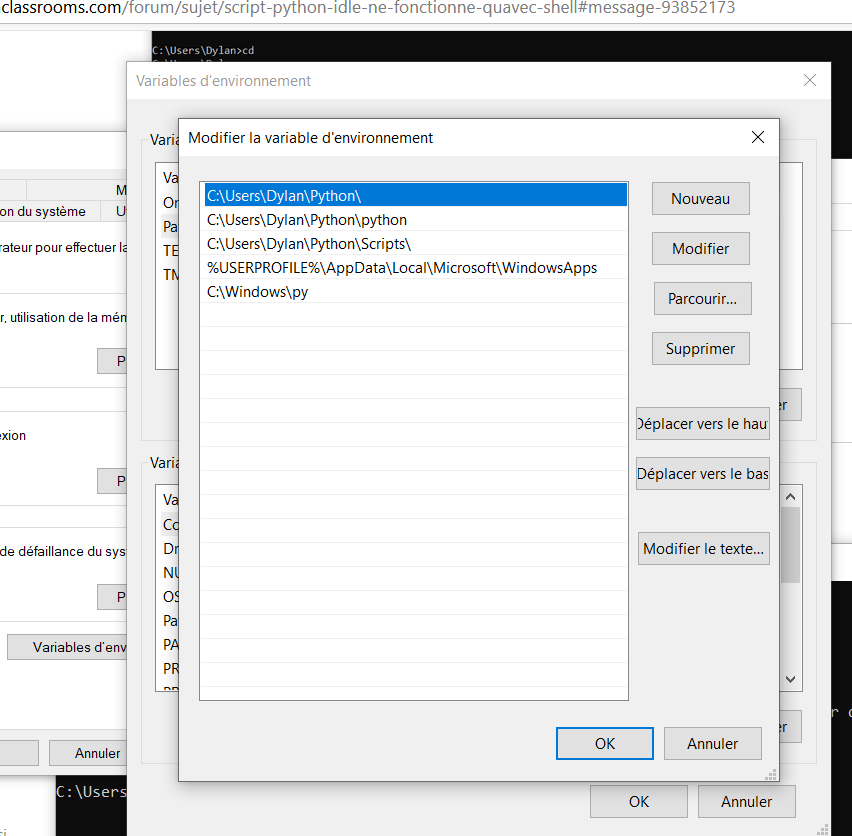
Task: Open the Parcourir... folder browser
Action: pos(700,298)
